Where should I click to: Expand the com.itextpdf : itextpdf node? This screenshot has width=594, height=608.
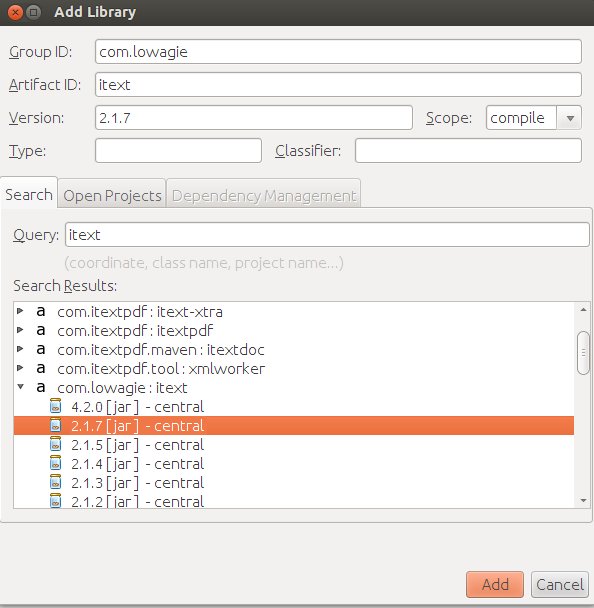tap(21, 330)
